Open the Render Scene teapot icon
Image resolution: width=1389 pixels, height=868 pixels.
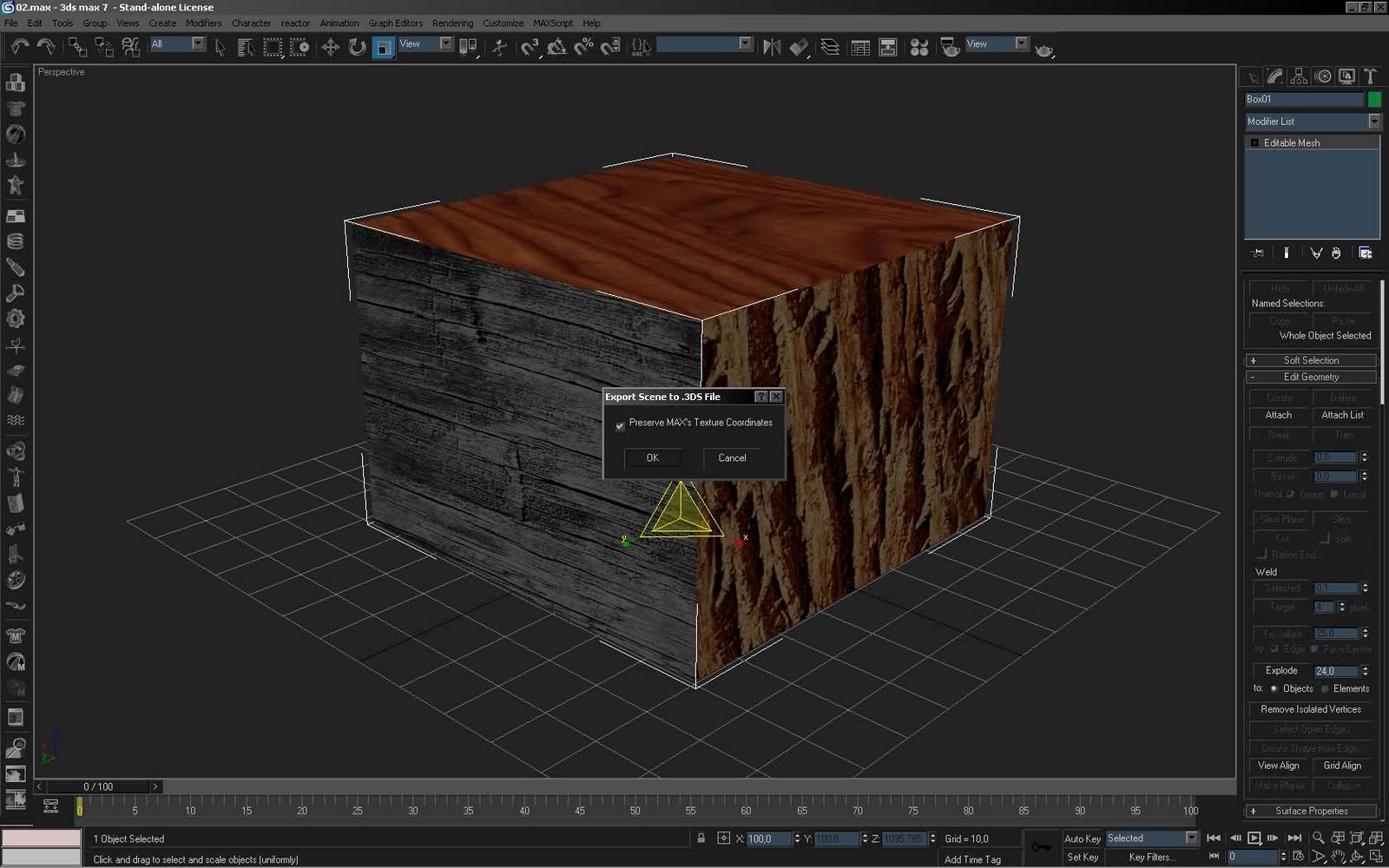pos(951,48)
